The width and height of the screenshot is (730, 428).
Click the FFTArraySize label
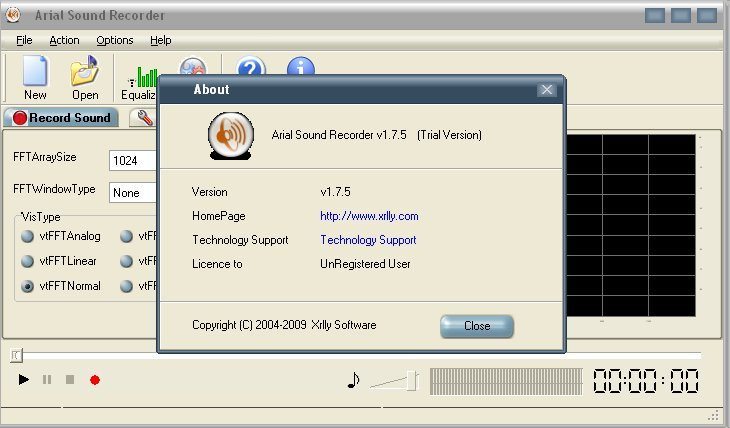click(45, 157)
